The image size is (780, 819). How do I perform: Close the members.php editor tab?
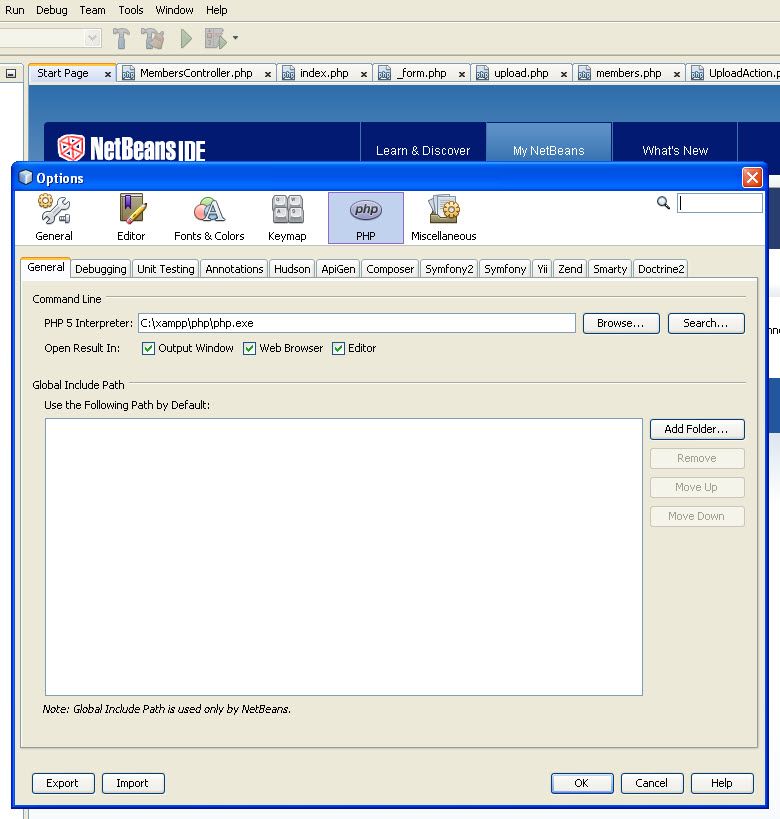677,74
